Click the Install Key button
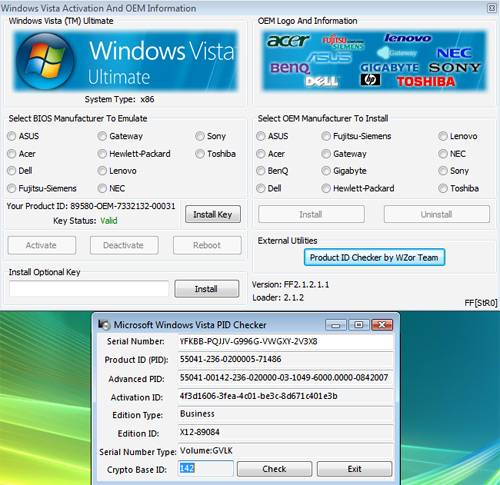500x485 pixels. click(x=213, y=214)
